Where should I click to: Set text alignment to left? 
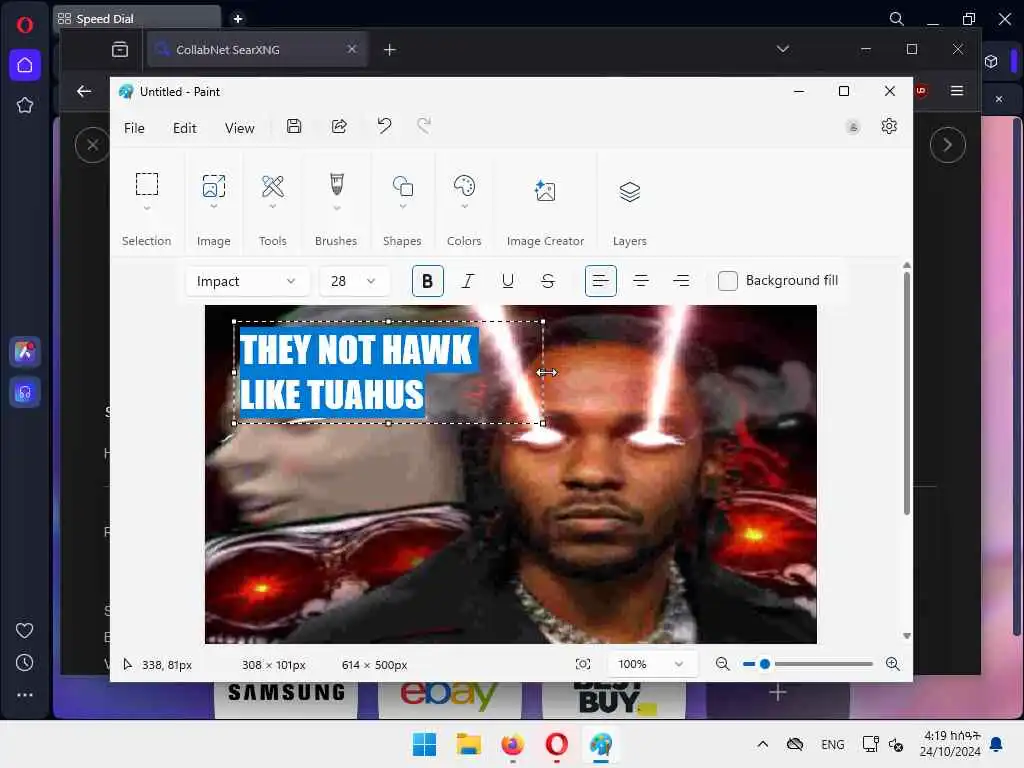coord(601,281)
